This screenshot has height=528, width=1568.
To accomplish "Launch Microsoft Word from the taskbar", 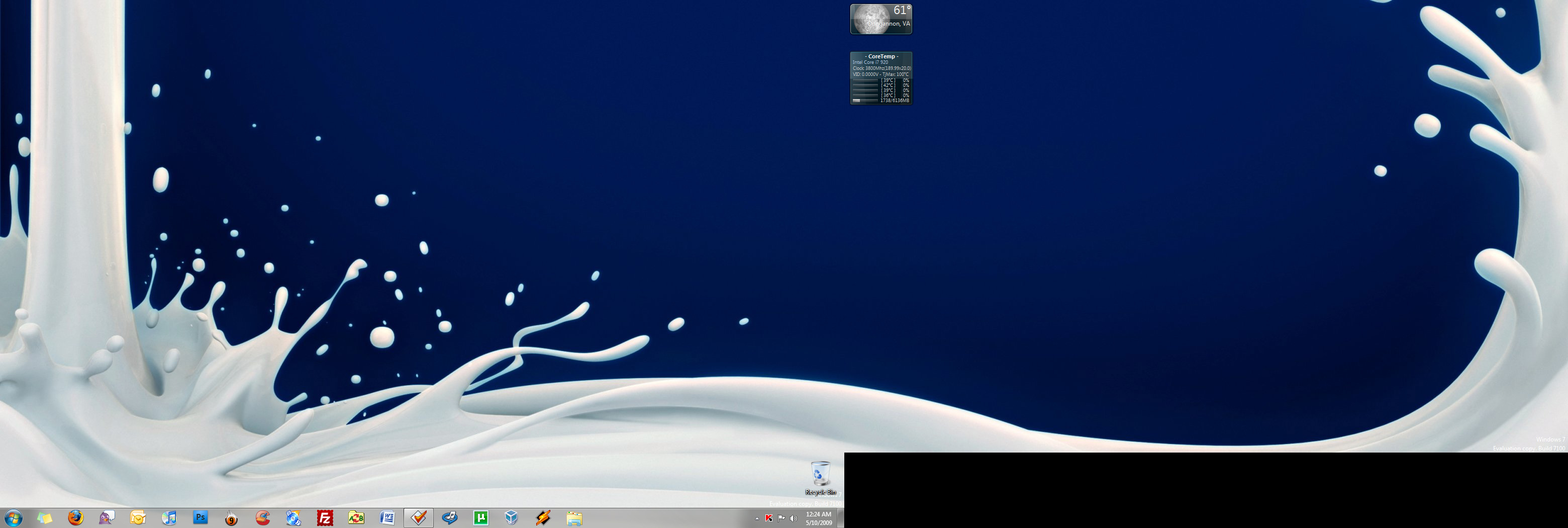I will click(387, 518).
